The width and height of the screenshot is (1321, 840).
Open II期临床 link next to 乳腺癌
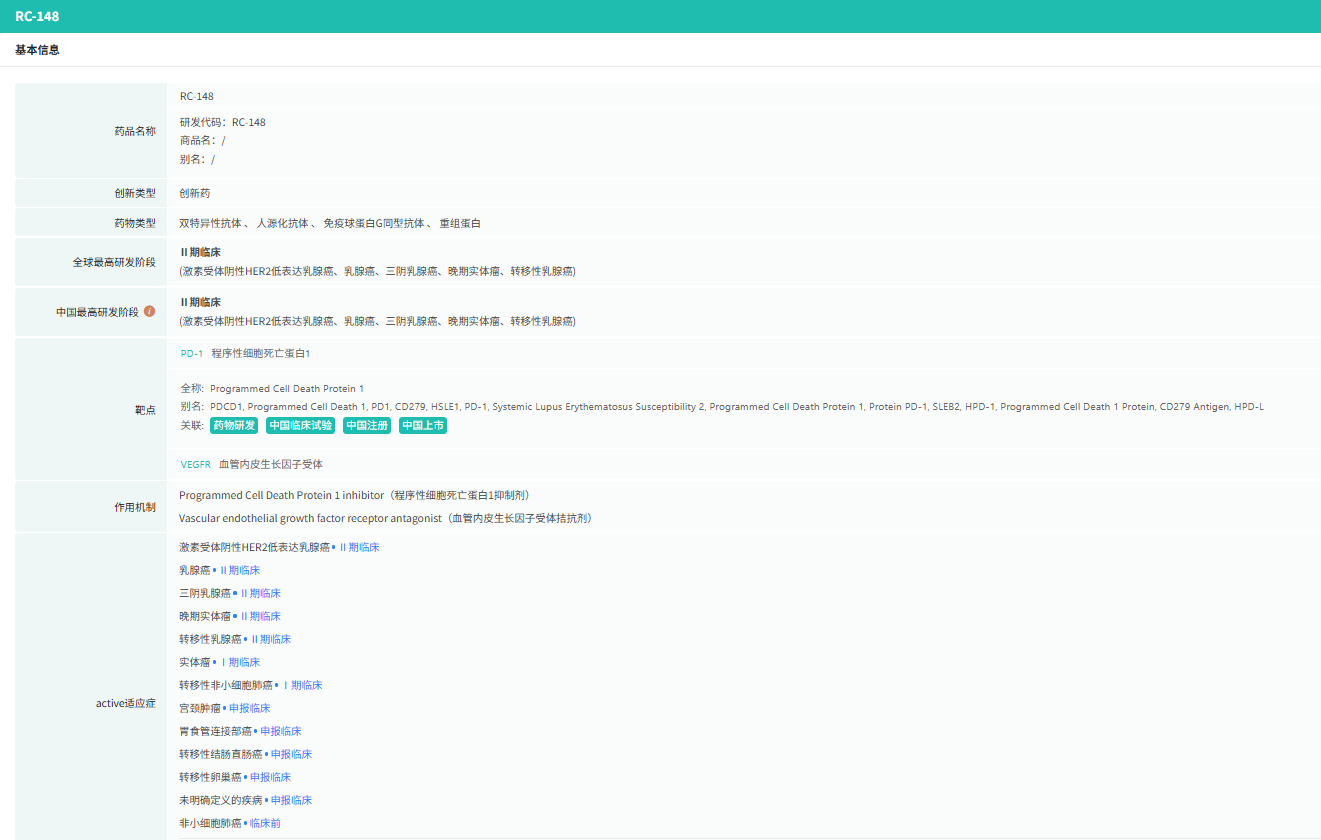239,571
